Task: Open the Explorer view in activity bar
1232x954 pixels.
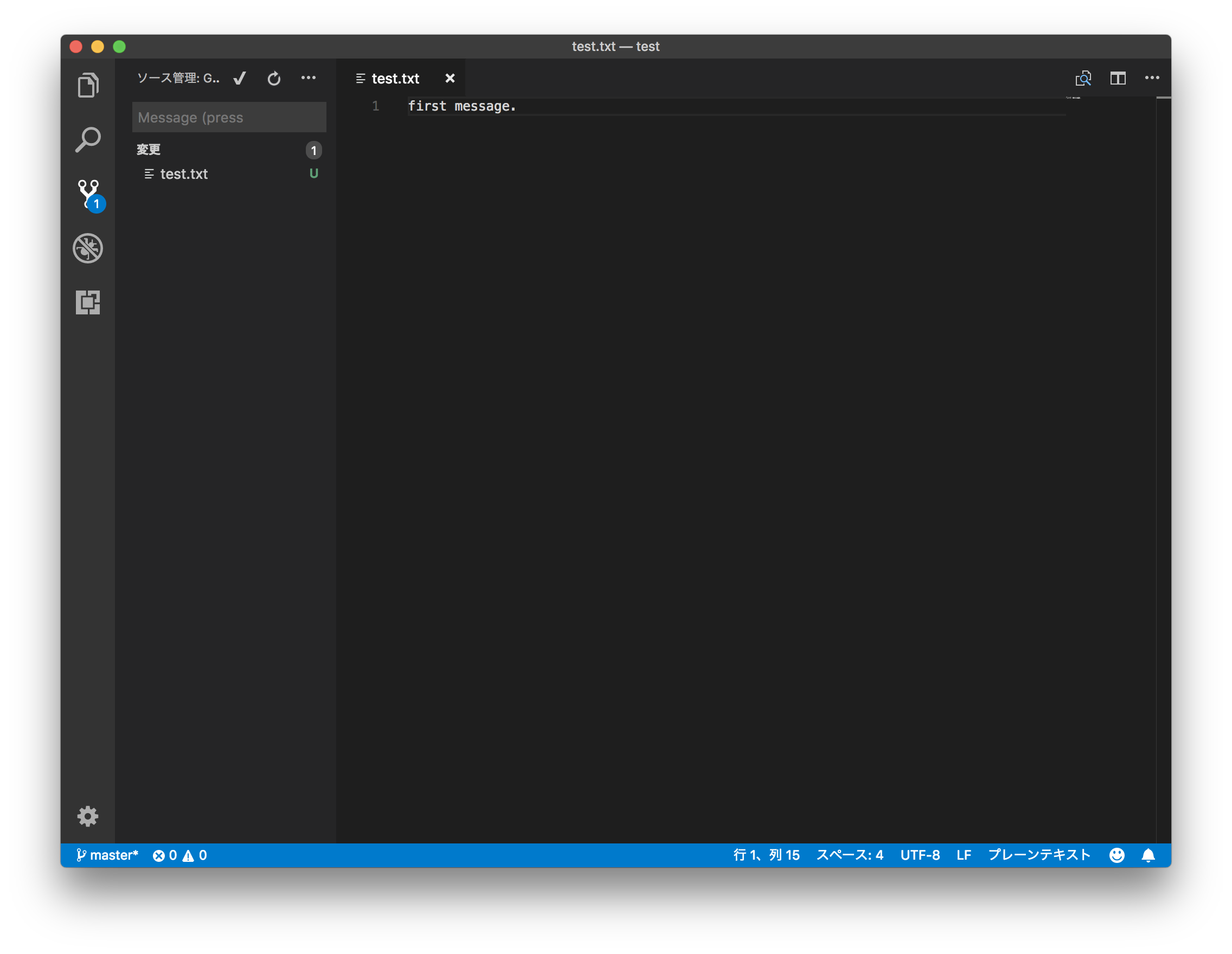Action: click(x=88, y=85)
